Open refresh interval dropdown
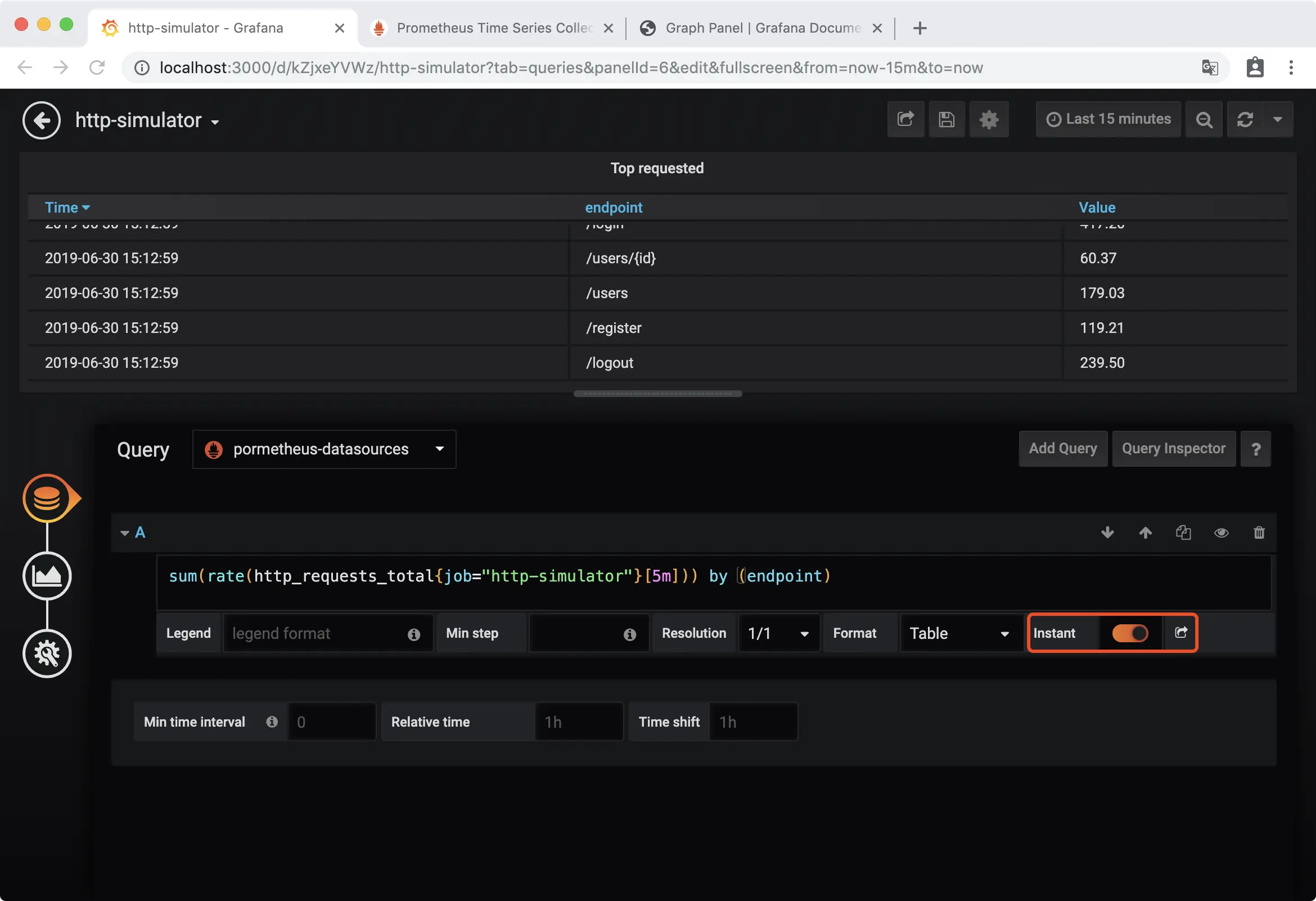 (x=1278, y=119)
